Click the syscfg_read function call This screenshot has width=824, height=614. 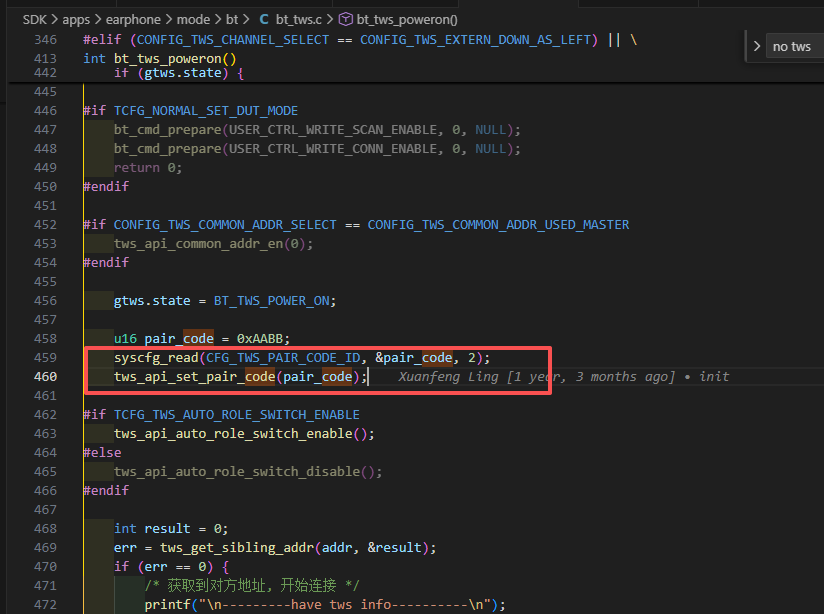[x=156, y=357]
